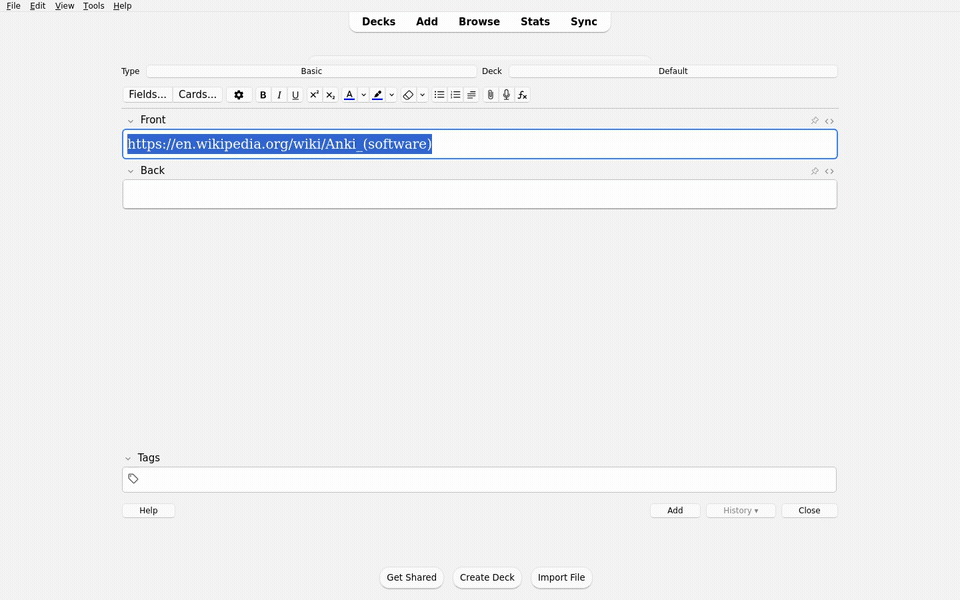Open the History dropdown button
The width and height of the screenshot is (960, 600).
pyautogui.click(x=740, y=511)
